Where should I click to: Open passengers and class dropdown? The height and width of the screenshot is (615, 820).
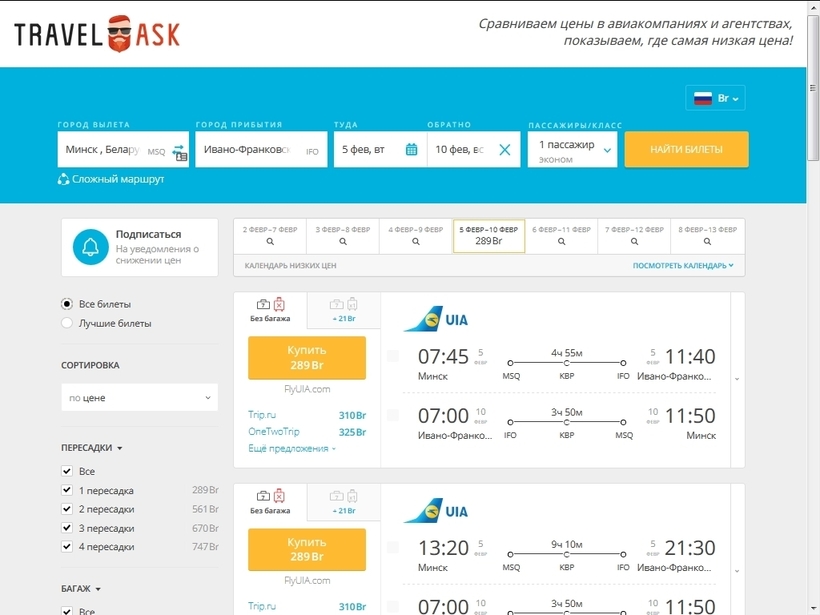click(572, 150)
